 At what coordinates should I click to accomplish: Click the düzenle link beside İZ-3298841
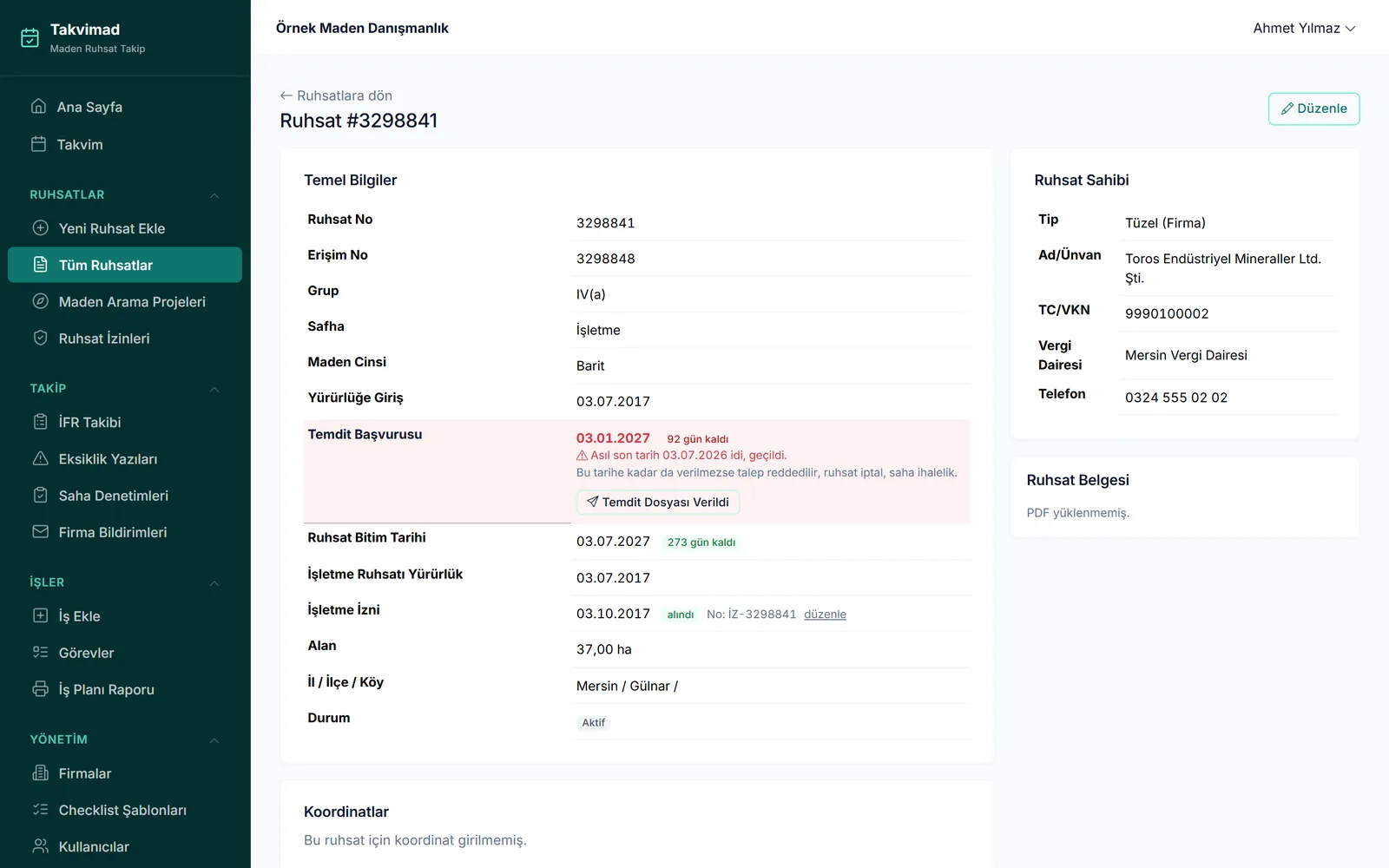(825, 615)
